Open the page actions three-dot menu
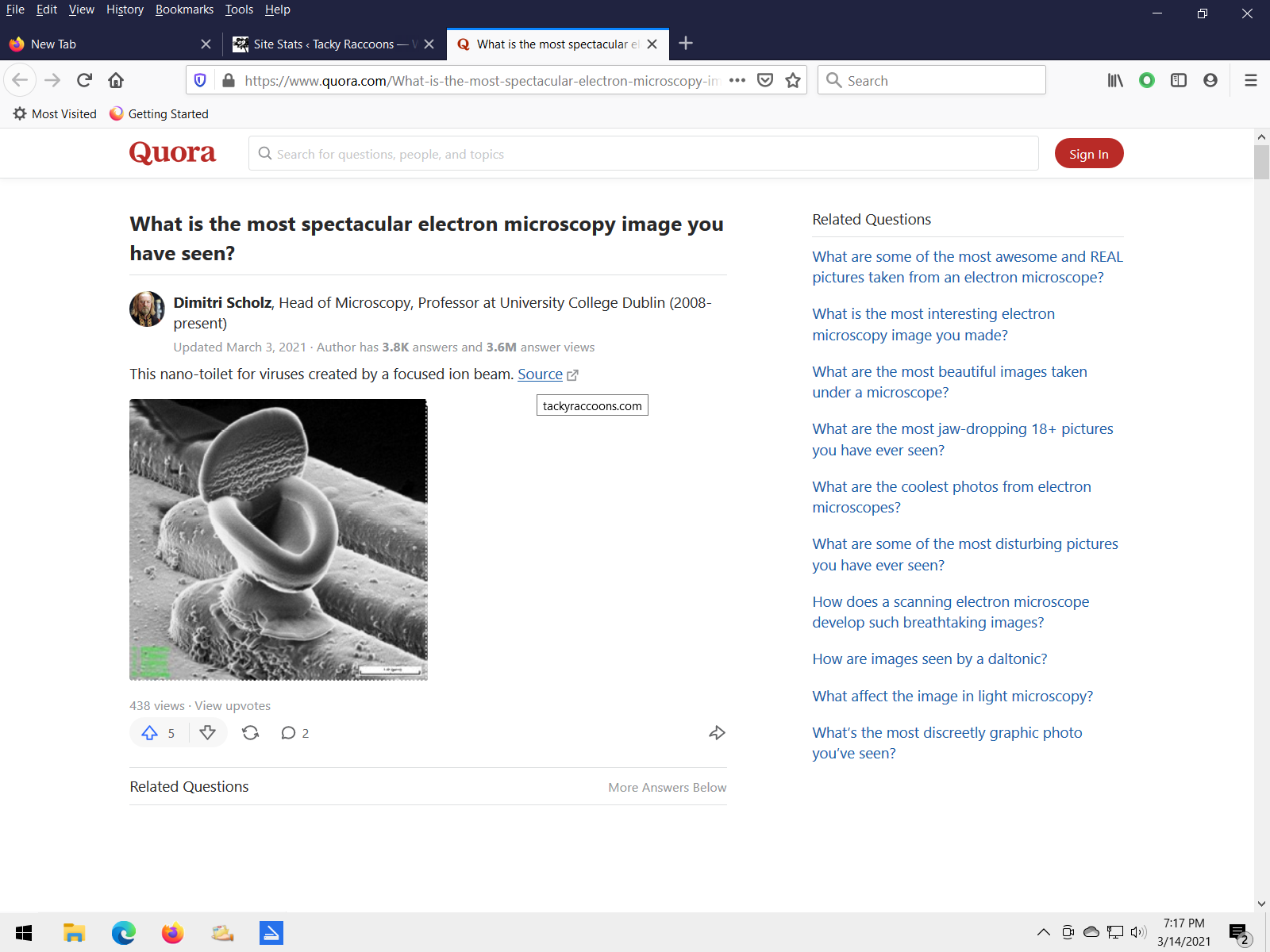This screenshot has width=1270, height=952. coord(737,80)
